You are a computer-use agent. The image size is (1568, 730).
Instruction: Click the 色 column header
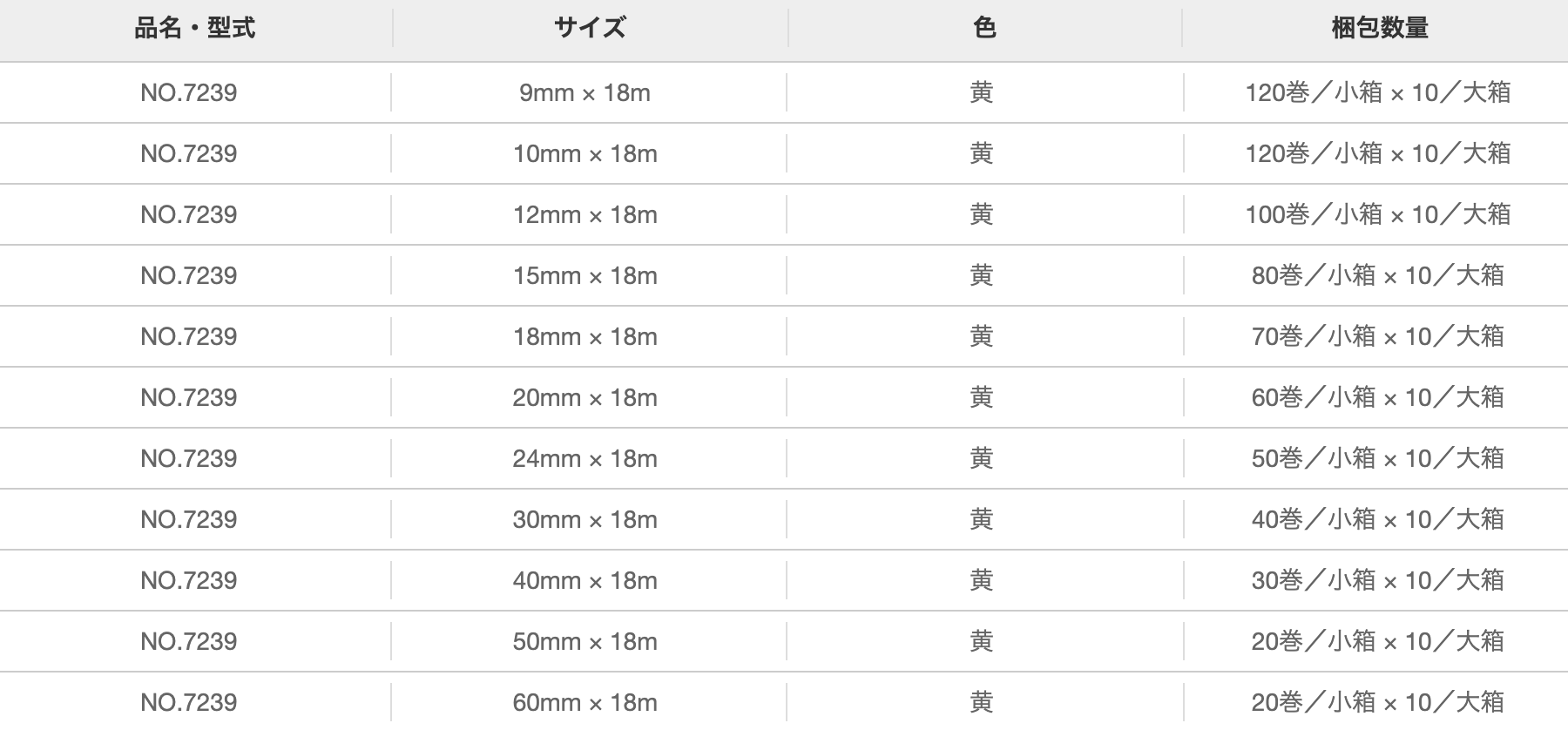(x=984, y=29)
